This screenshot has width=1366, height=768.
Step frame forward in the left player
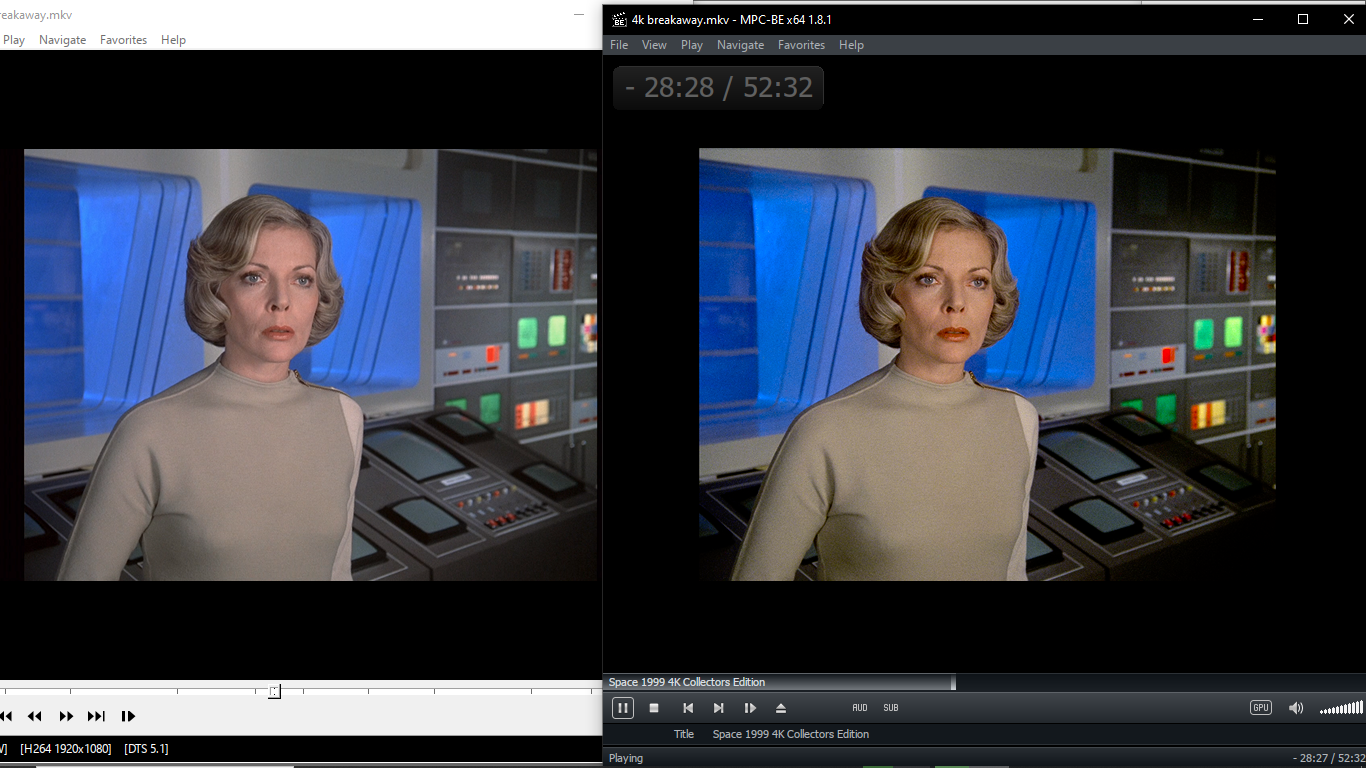pyautogui.click(x=128, y=716)
